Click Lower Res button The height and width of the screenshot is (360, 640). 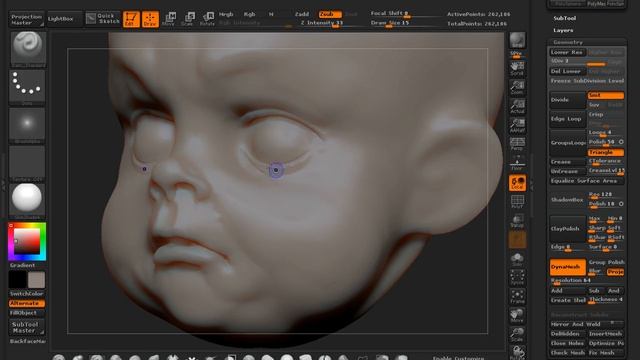pos(567,53)
